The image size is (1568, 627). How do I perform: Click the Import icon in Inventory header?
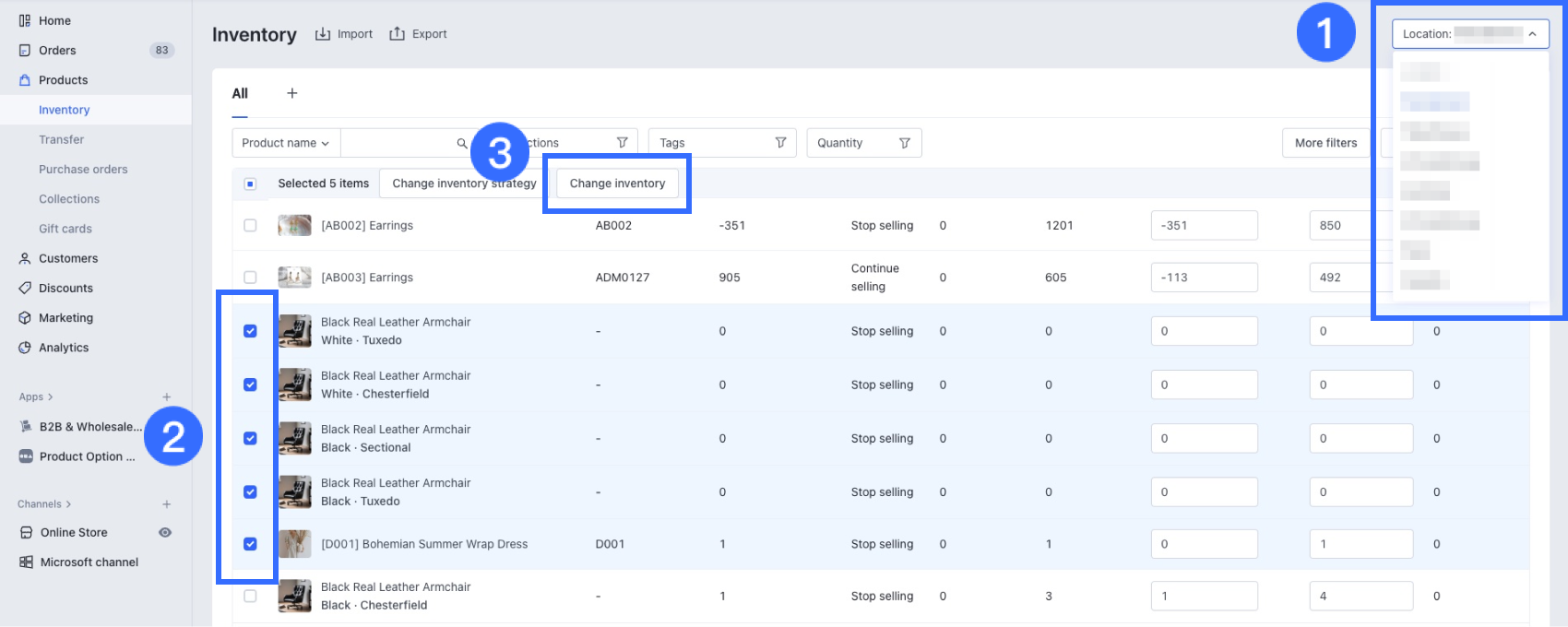323,34
